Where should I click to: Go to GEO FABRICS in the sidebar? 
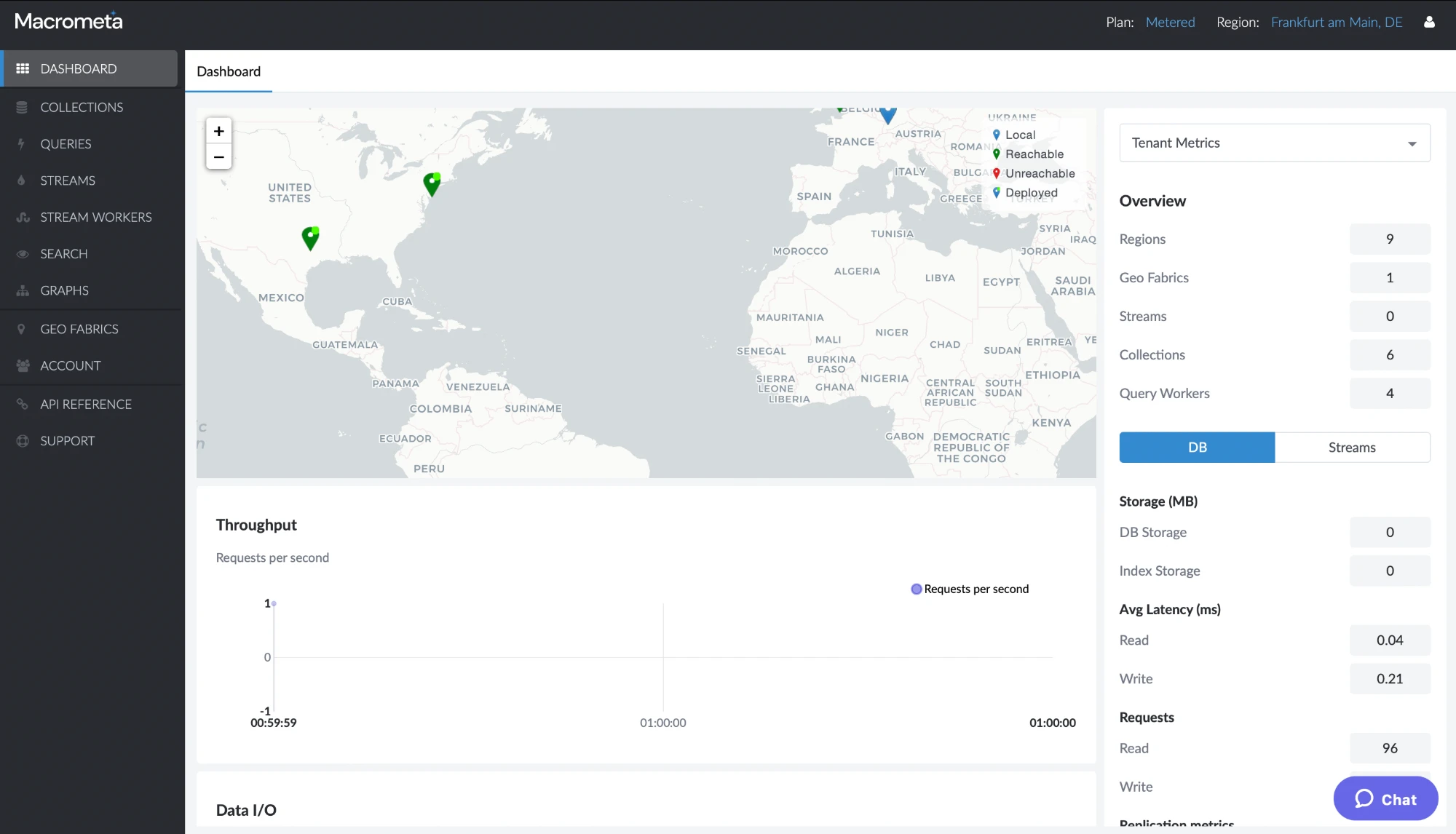click(79, 329)
